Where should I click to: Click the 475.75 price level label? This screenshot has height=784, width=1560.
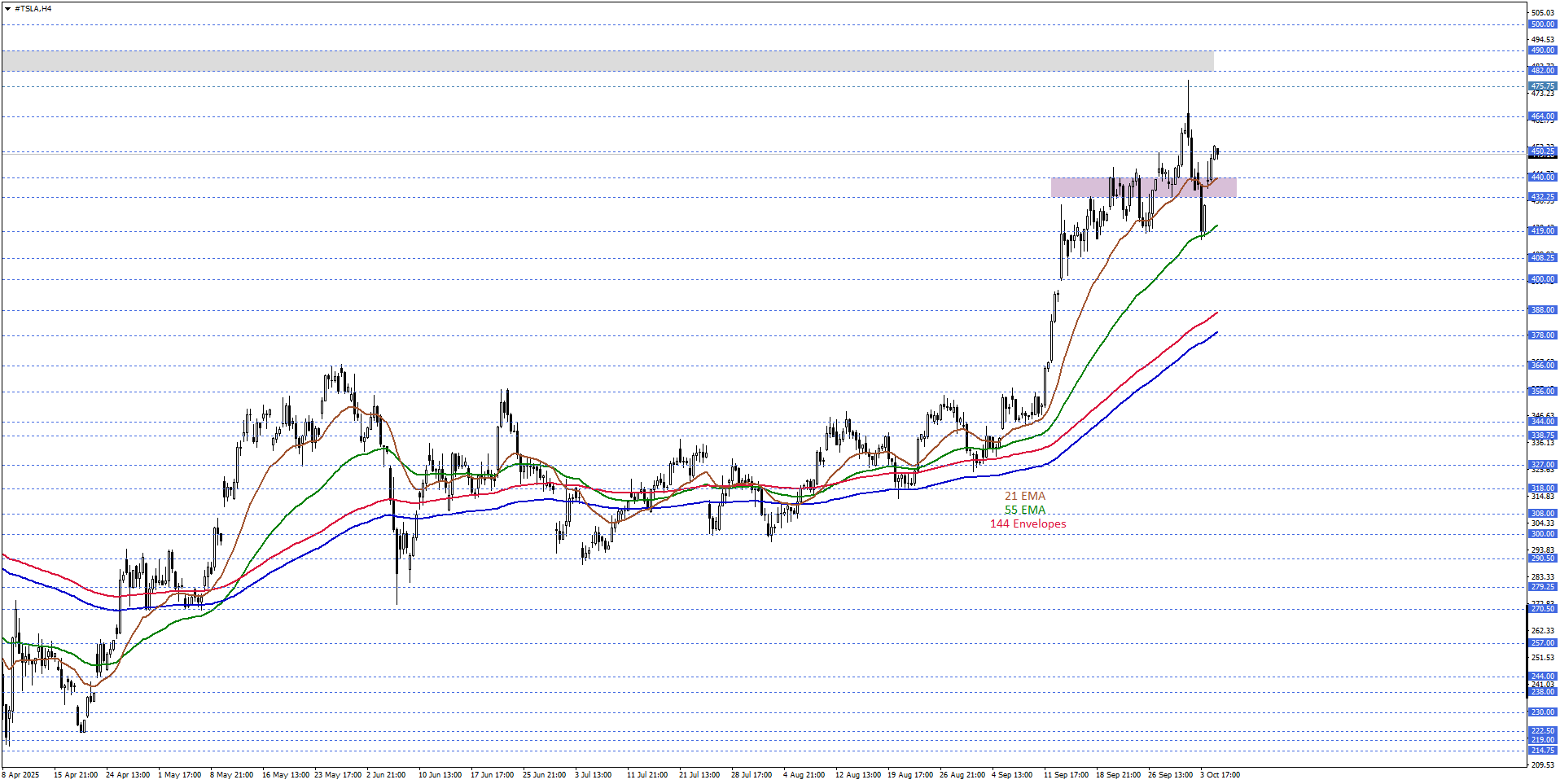tap(1542, 86)
